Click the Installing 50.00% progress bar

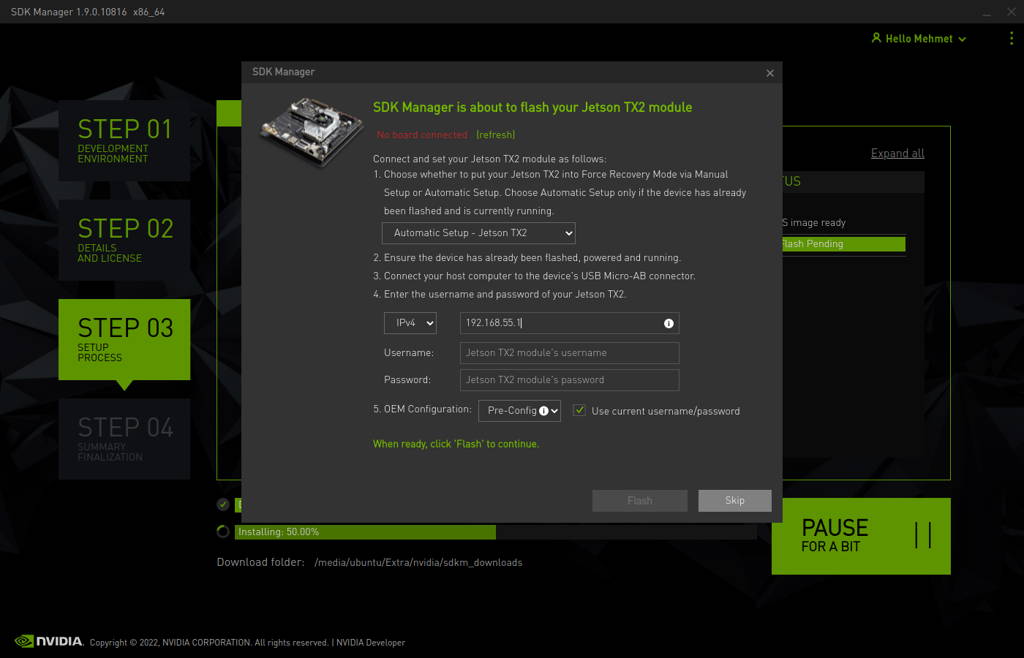[496, 532]
